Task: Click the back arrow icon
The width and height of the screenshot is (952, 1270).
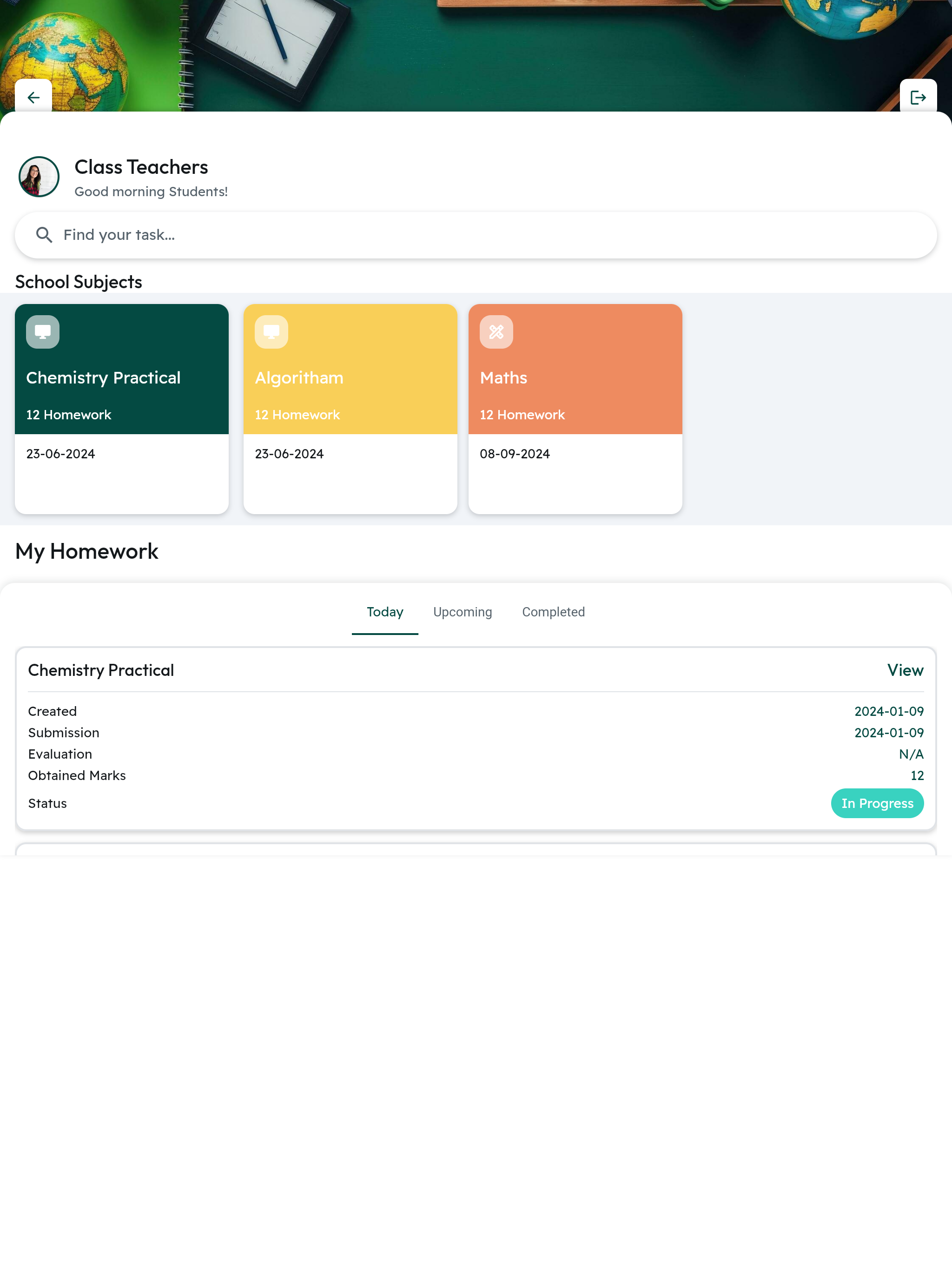Action: pos(33,98)
